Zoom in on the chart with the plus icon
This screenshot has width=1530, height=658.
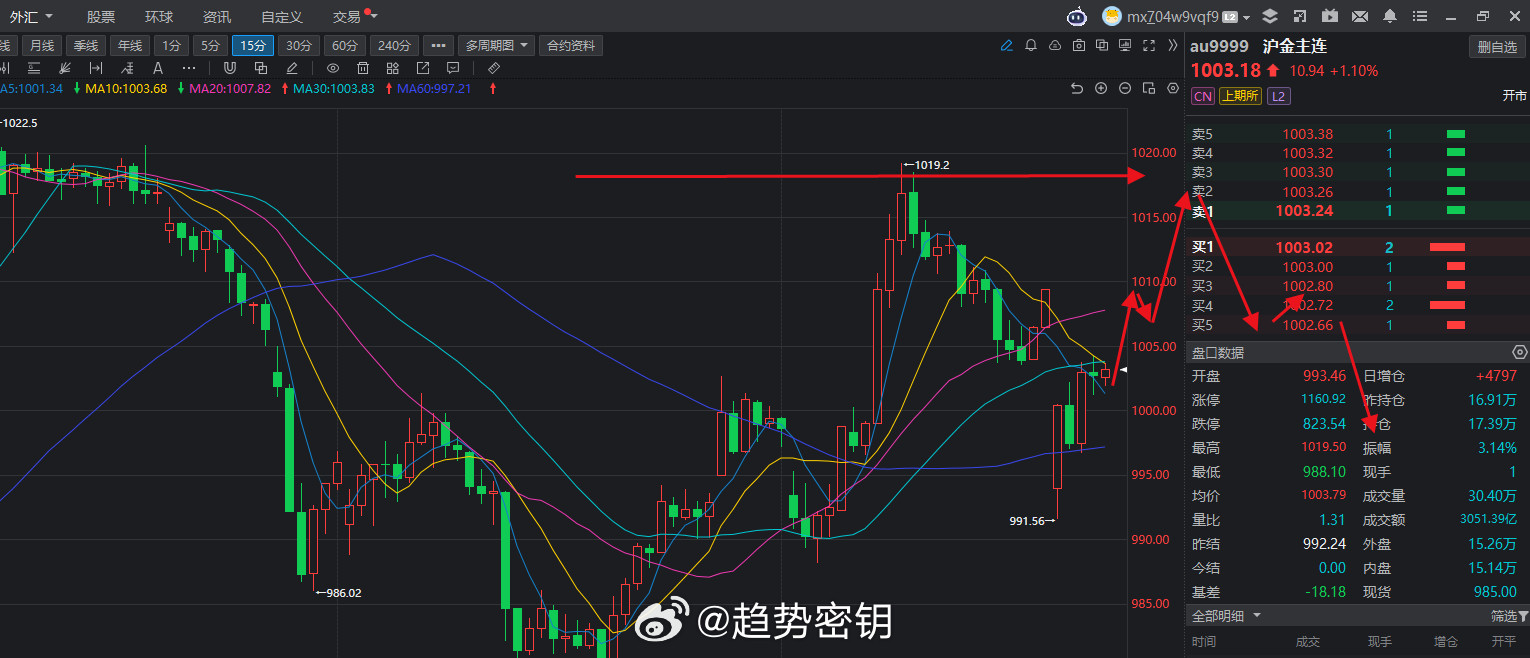pos(1101,88)
